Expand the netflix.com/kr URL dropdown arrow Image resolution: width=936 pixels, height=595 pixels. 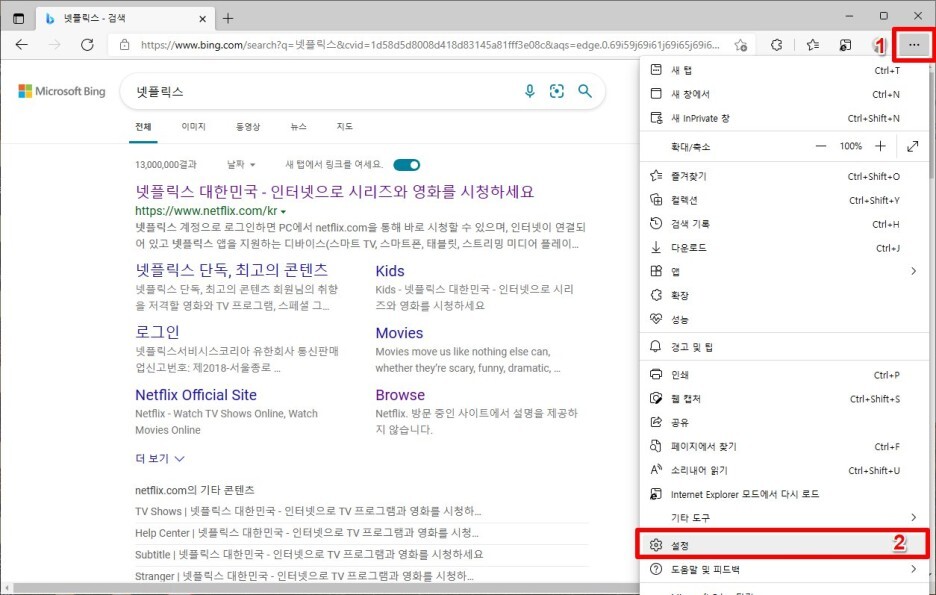coord(284,212)
